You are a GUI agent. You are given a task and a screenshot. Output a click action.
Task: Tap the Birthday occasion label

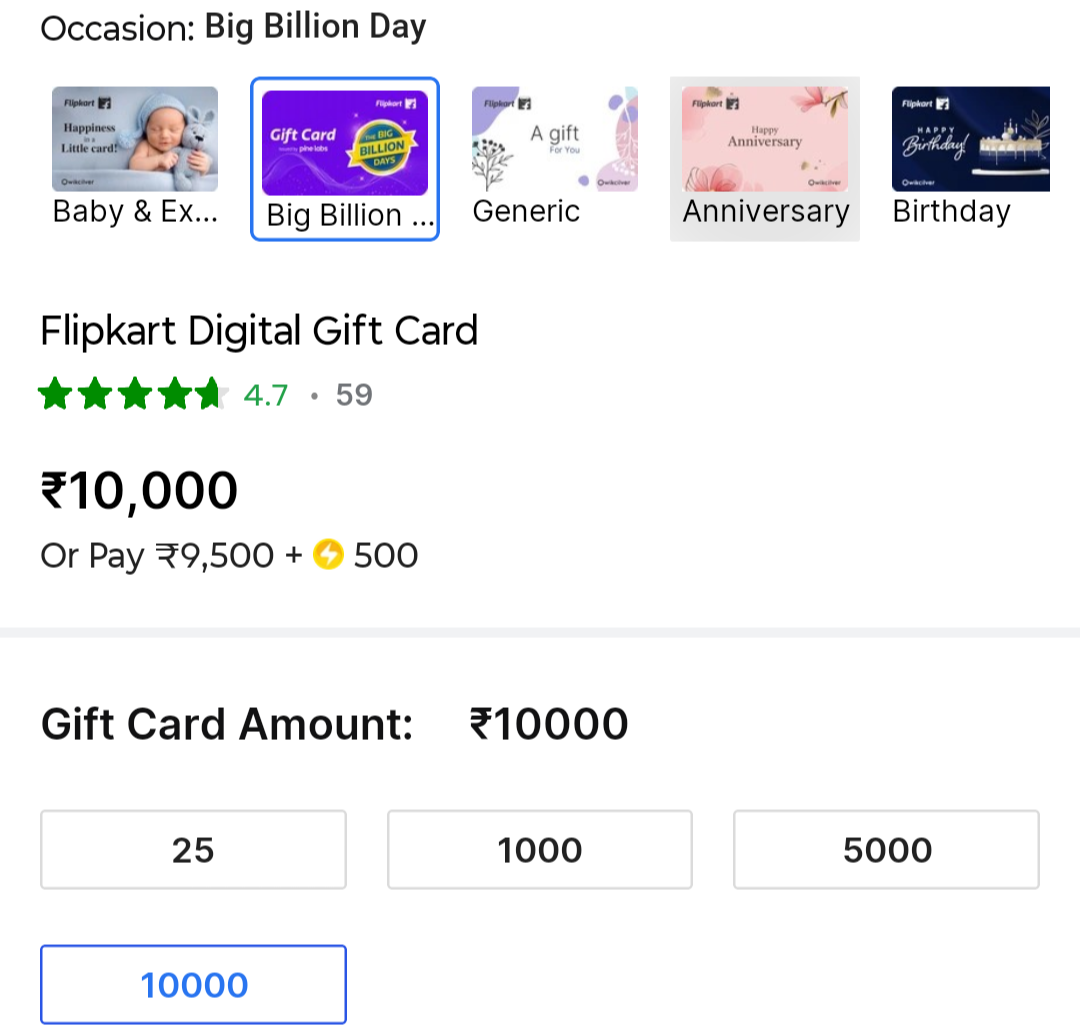click(x=951, y=212)
